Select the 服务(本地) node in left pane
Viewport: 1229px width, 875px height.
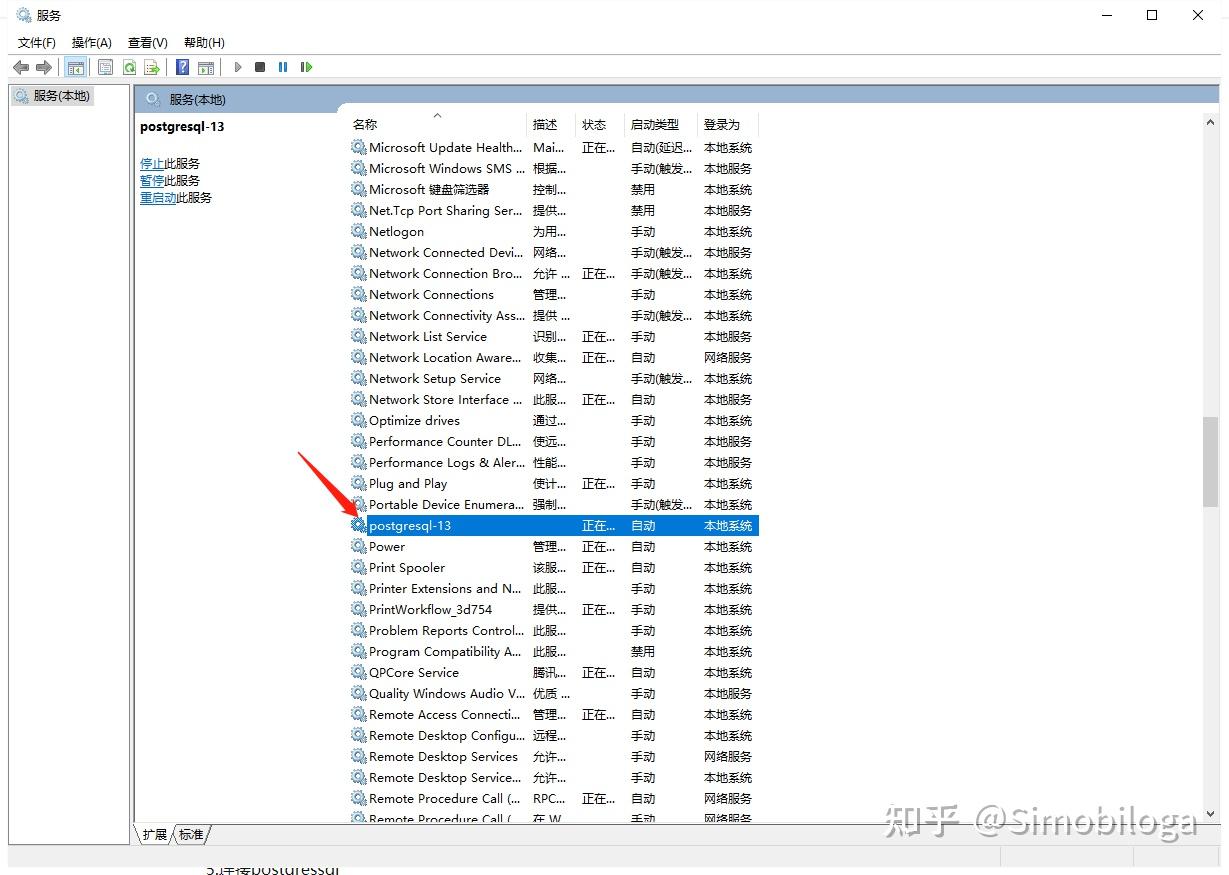(x=63, y=95)
